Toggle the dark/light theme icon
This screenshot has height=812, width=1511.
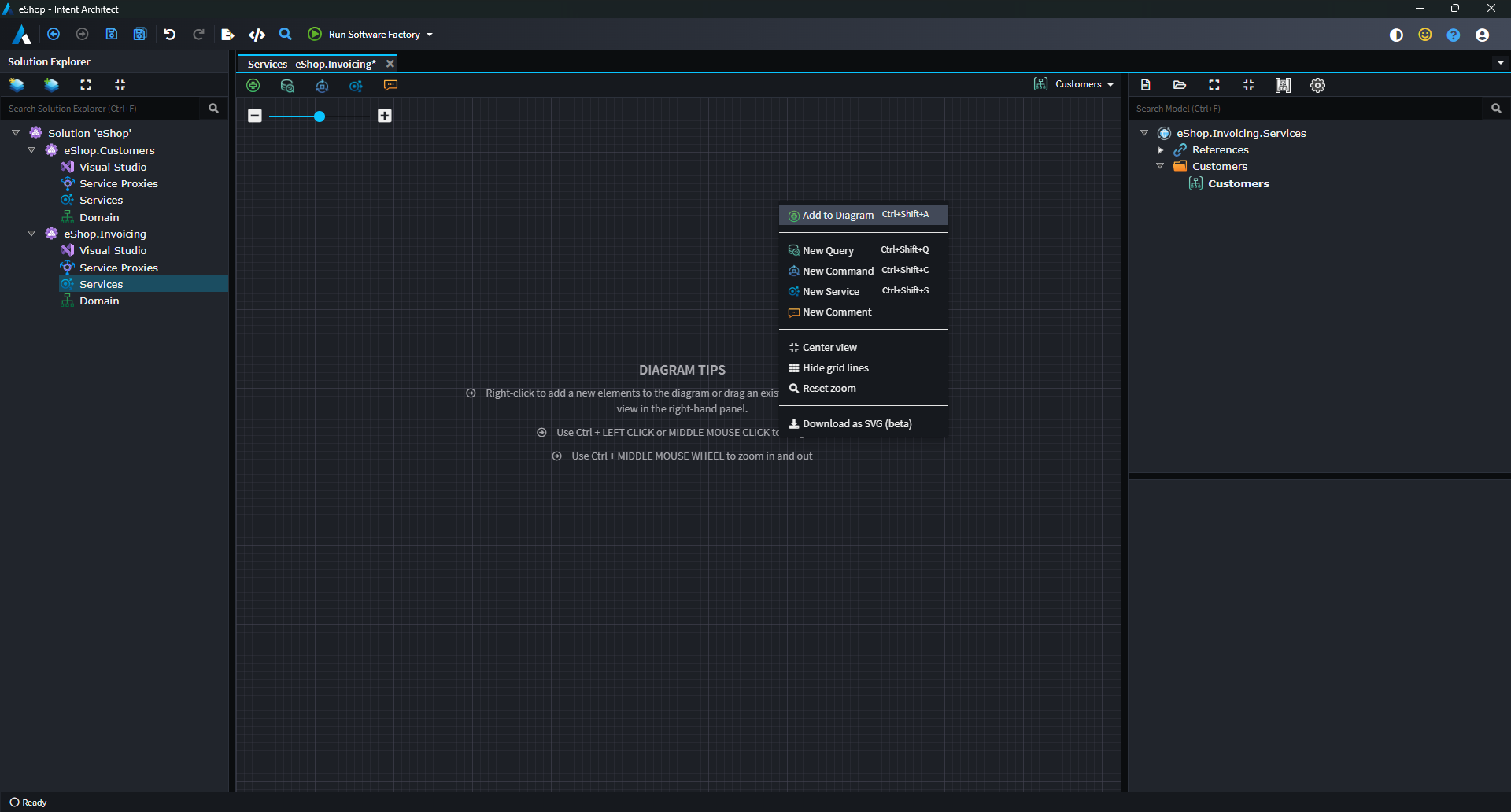(x=1397, y=35)
